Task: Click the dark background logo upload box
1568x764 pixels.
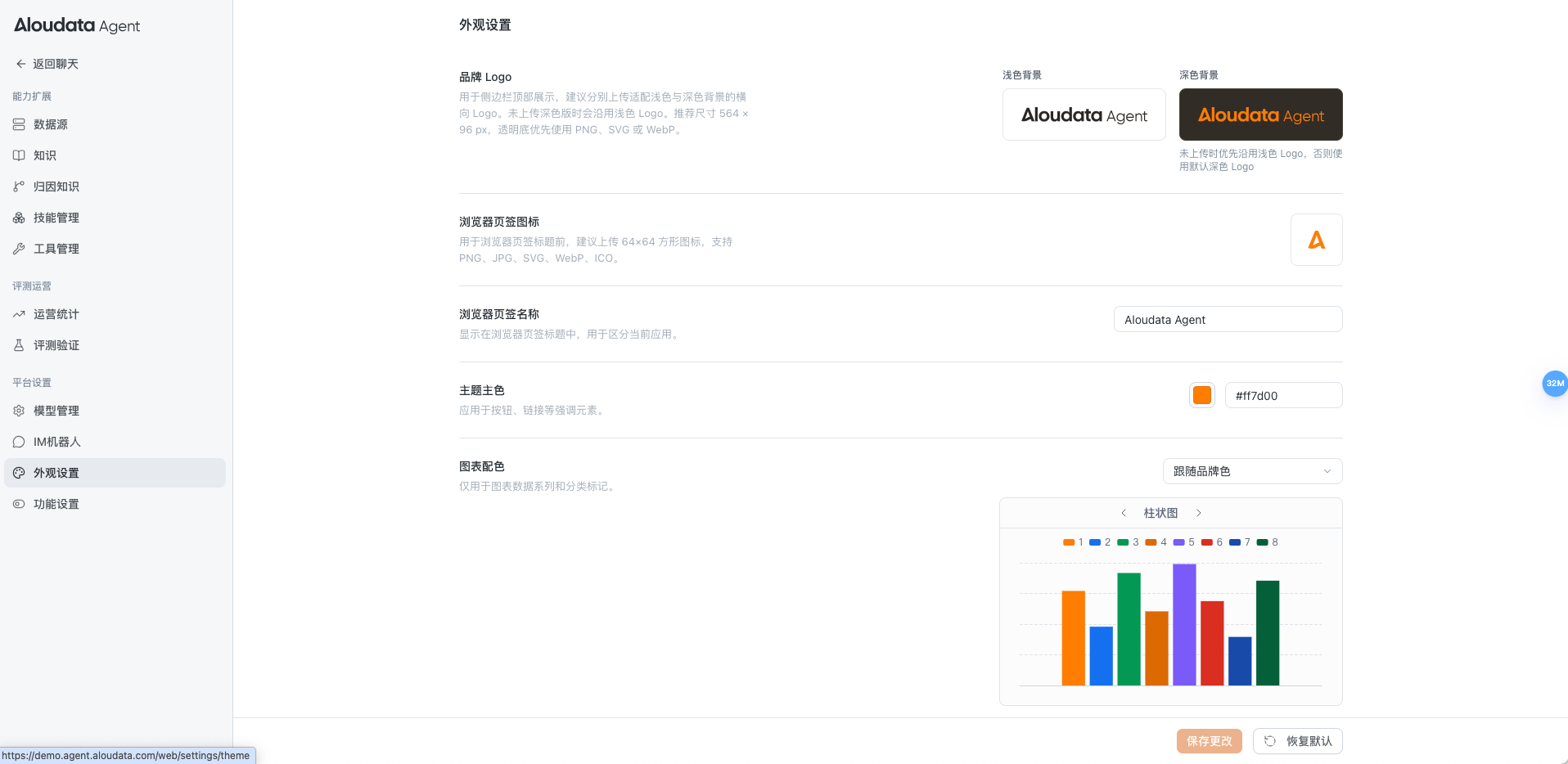Action: (x=1261, y=115)
